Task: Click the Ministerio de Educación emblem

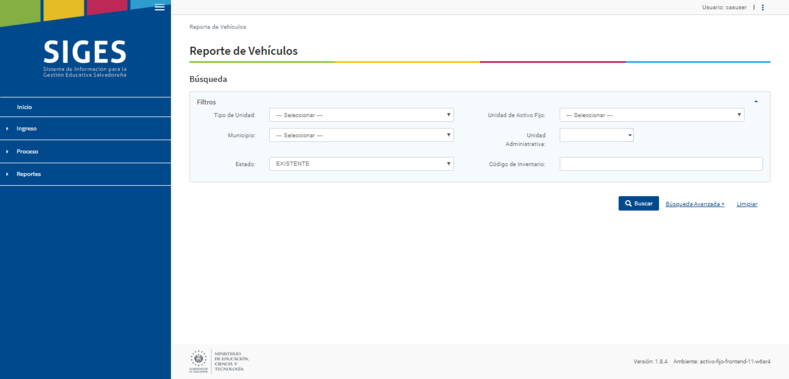Action: [x=219, y=361]
